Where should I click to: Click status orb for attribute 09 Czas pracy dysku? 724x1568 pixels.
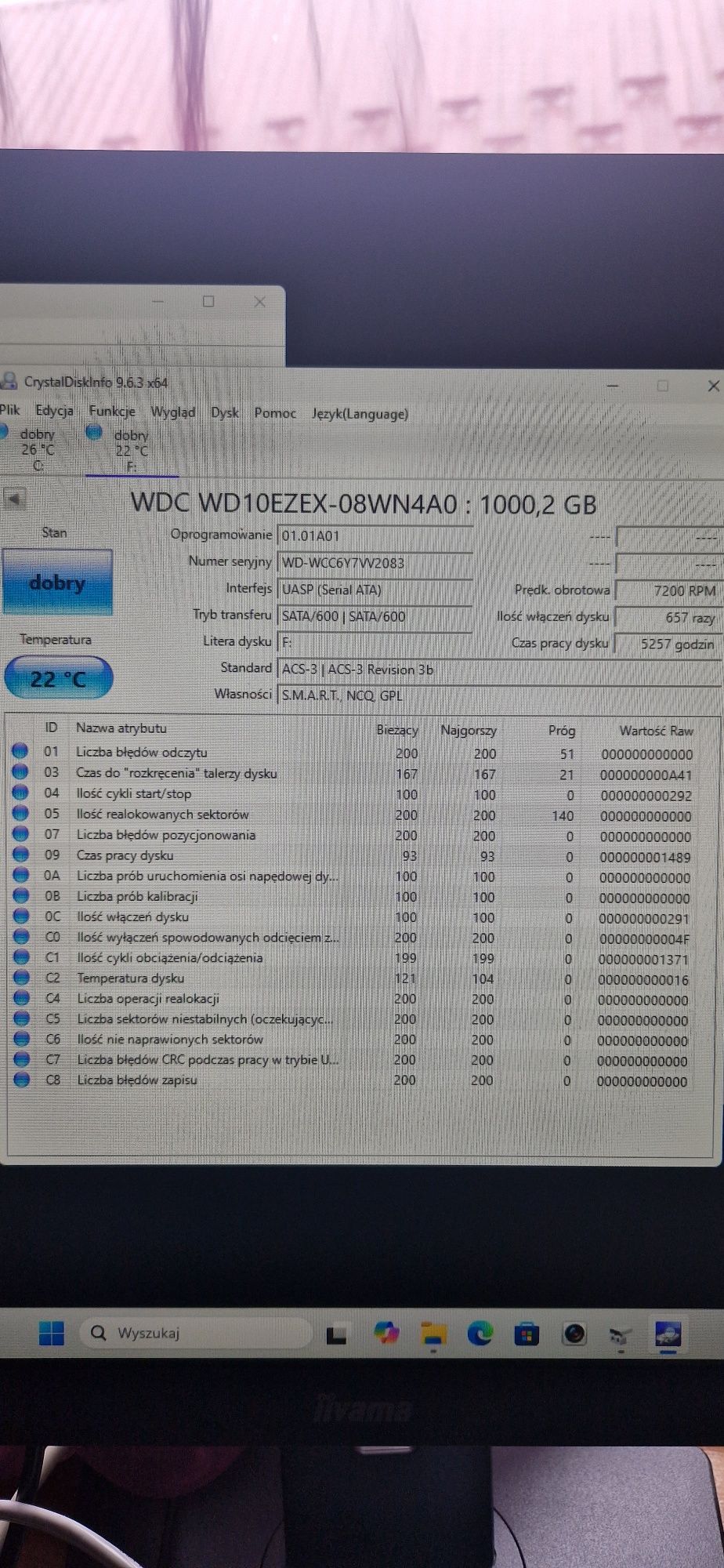pyautogui.click(x=20, y=855)
